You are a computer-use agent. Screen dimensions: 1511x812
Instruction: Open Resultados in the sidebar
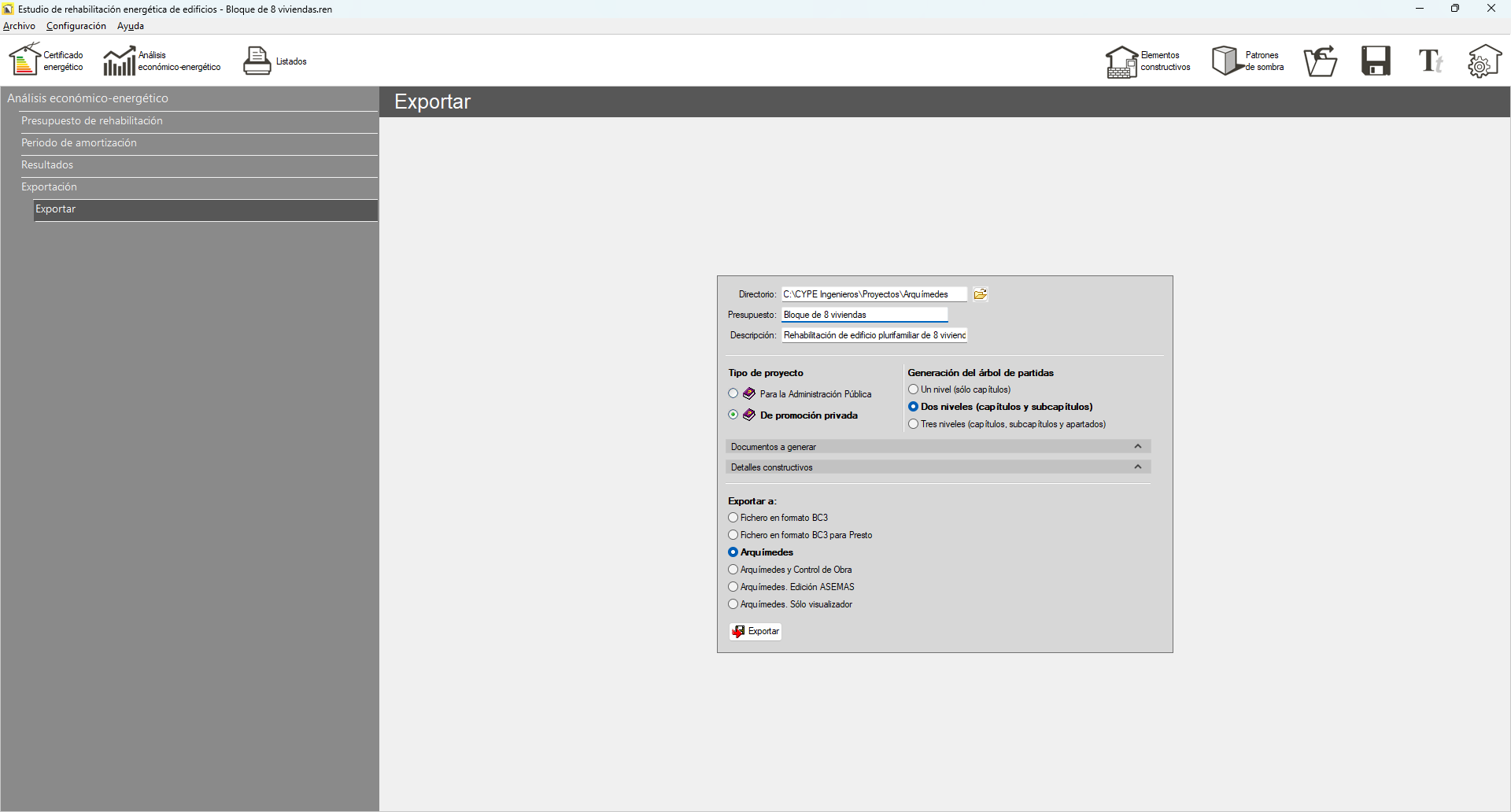(x=198, y=165)
